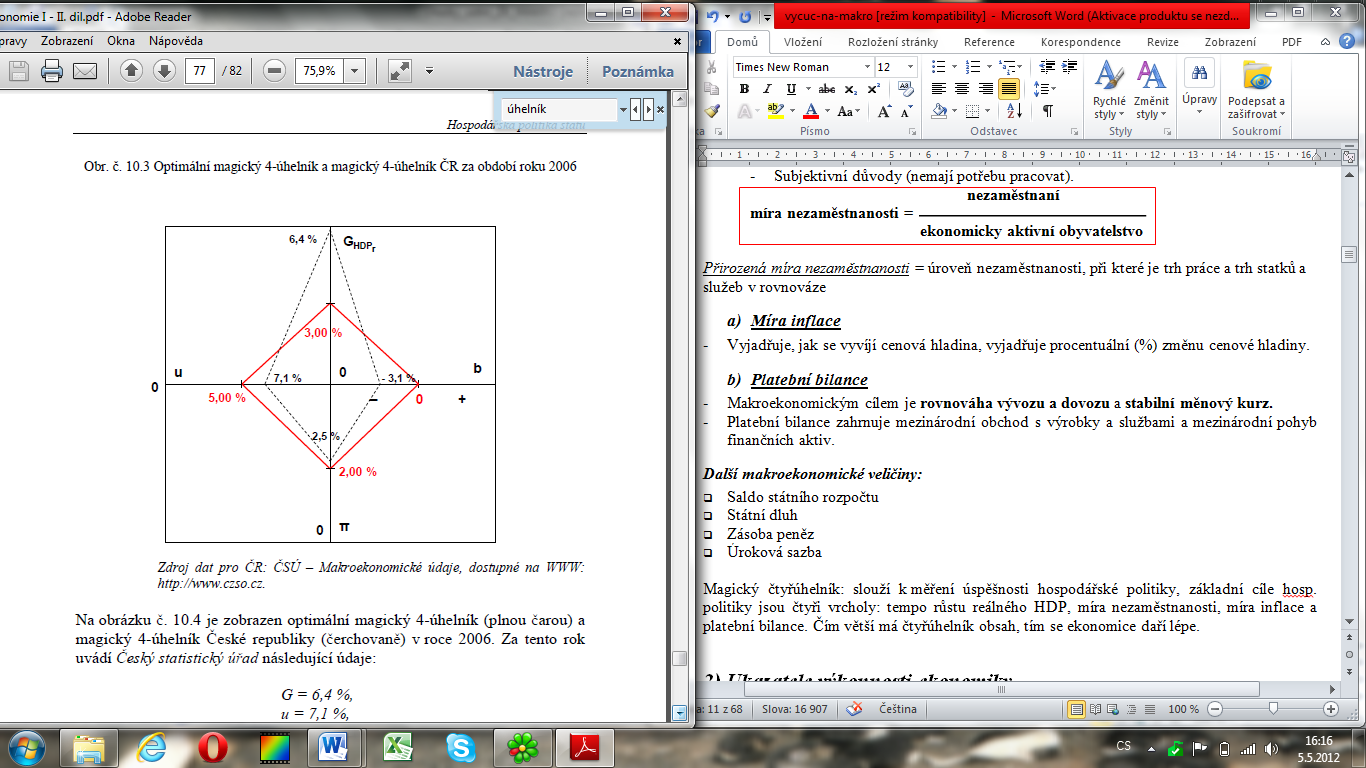Click the Format Painter brush in Word

[x=712, y=110]
